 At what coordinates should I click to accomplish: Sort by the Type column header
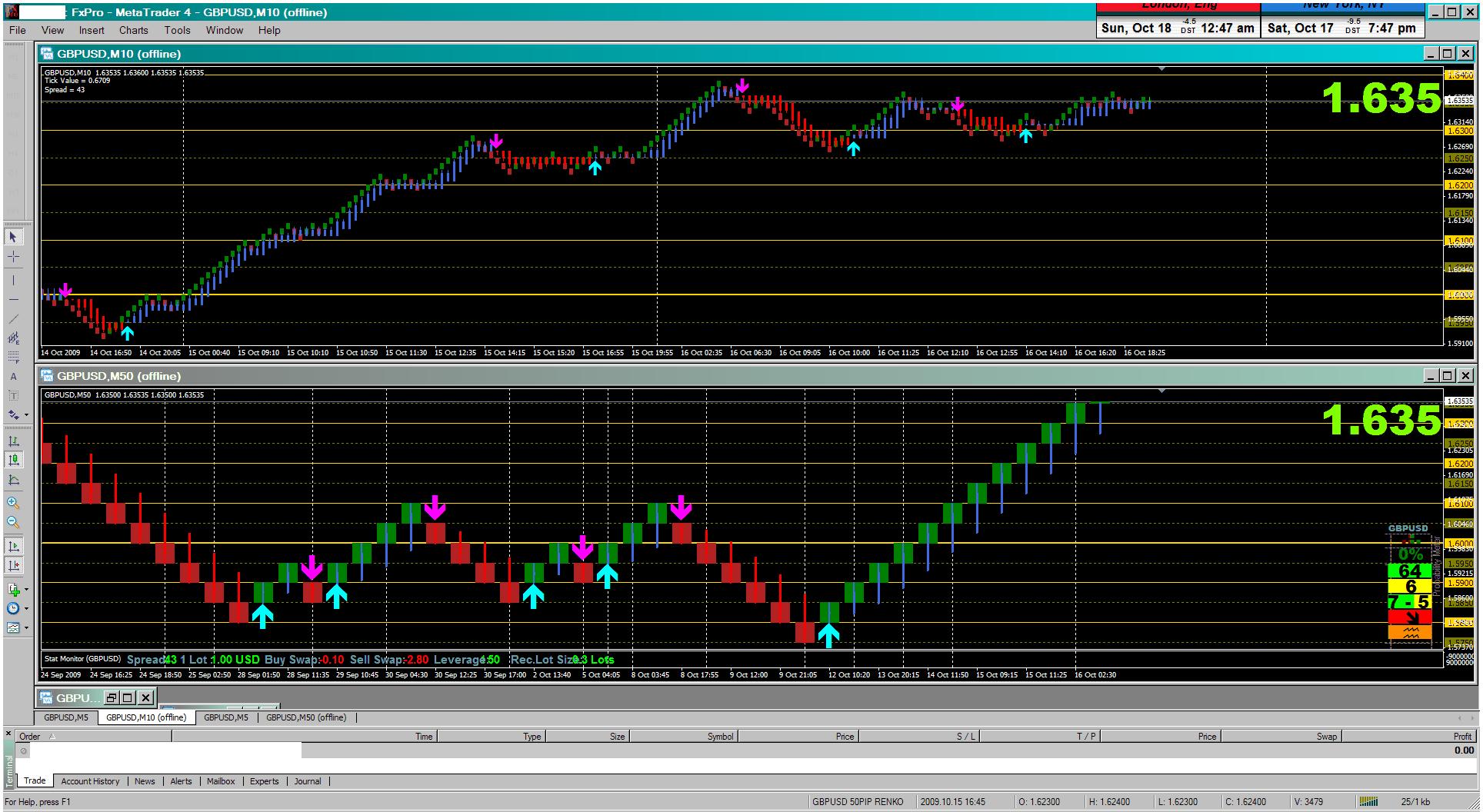[491, 736]
